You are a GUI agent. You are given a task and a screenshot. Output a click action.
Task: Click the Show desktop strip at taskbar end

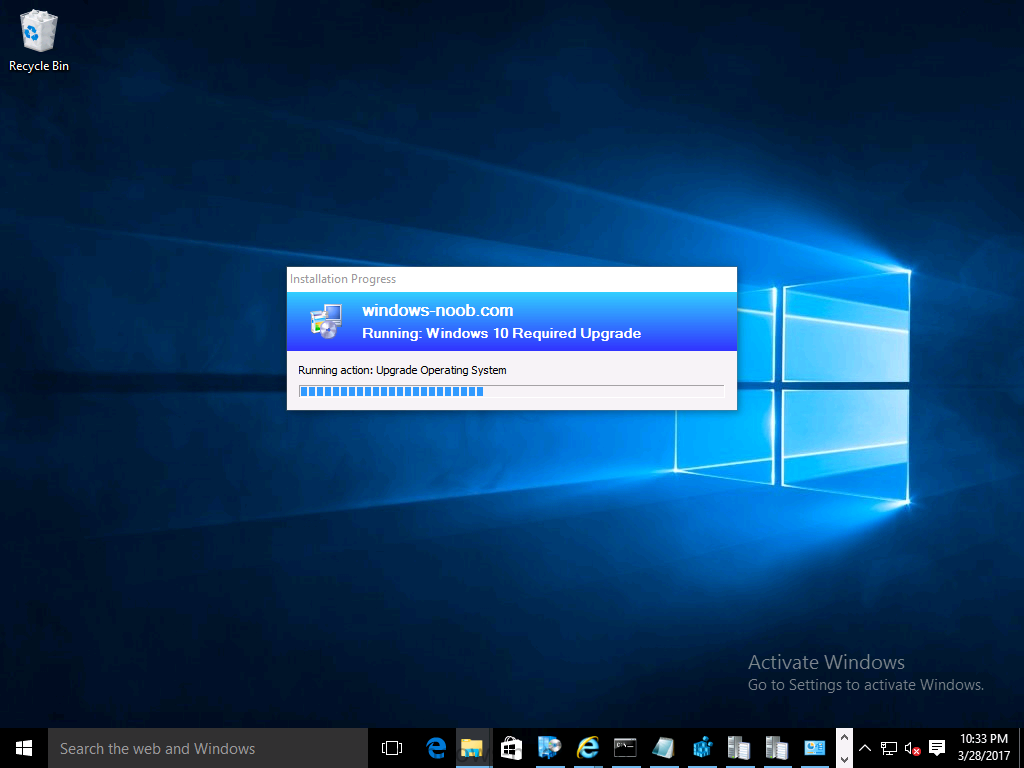tap(1021, 748)
